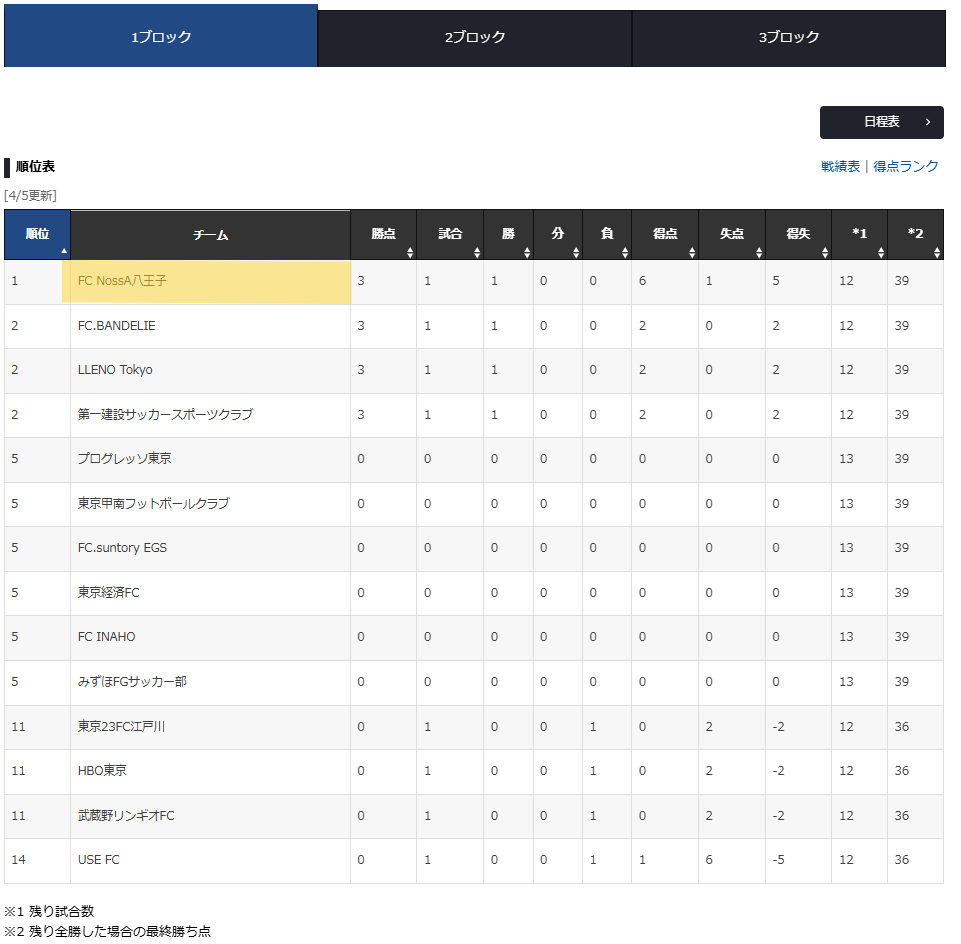Screen dimensions: 961x944
Task: Select the FC.BANDELIE team row
Action: click(117, 326)
